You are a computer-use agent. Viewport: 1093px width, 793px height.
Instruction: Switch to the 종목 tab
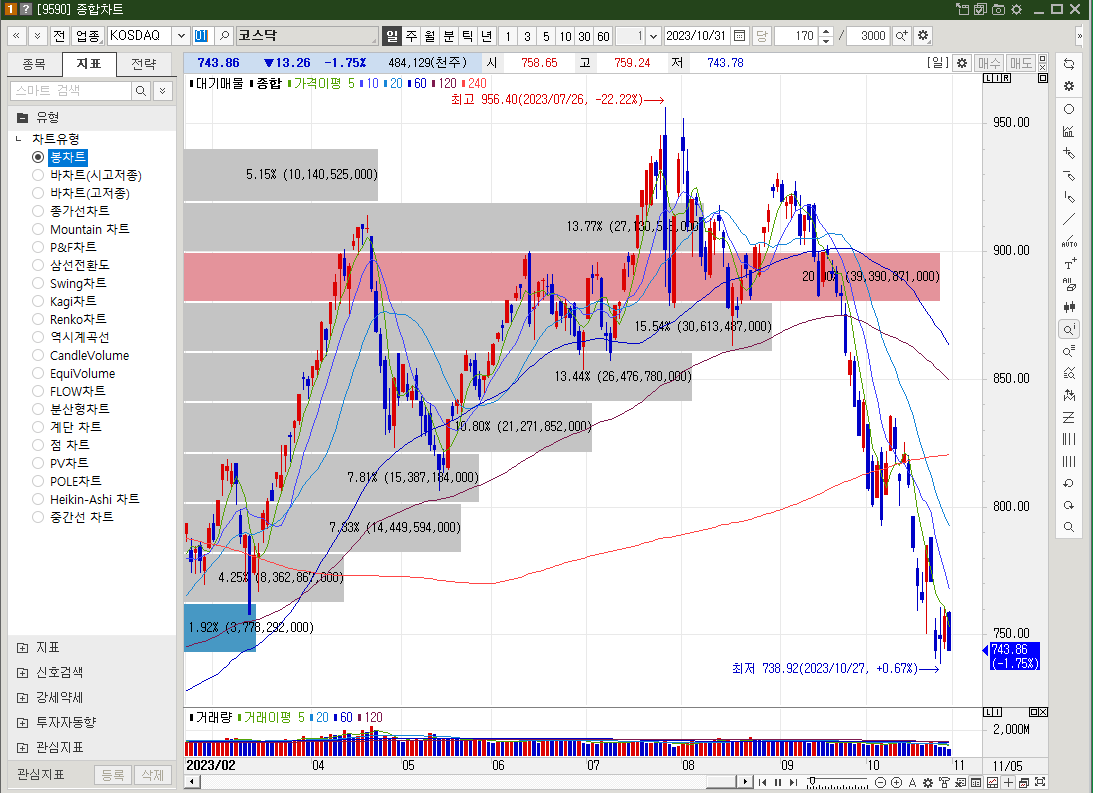(34, 64)
